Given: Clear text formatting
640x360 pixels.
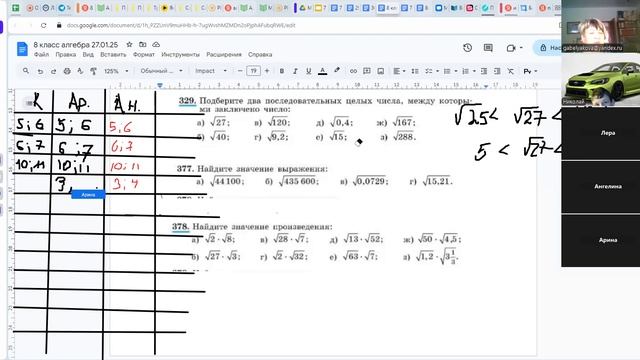Looking at the screenshot, I should pos(510,71).
